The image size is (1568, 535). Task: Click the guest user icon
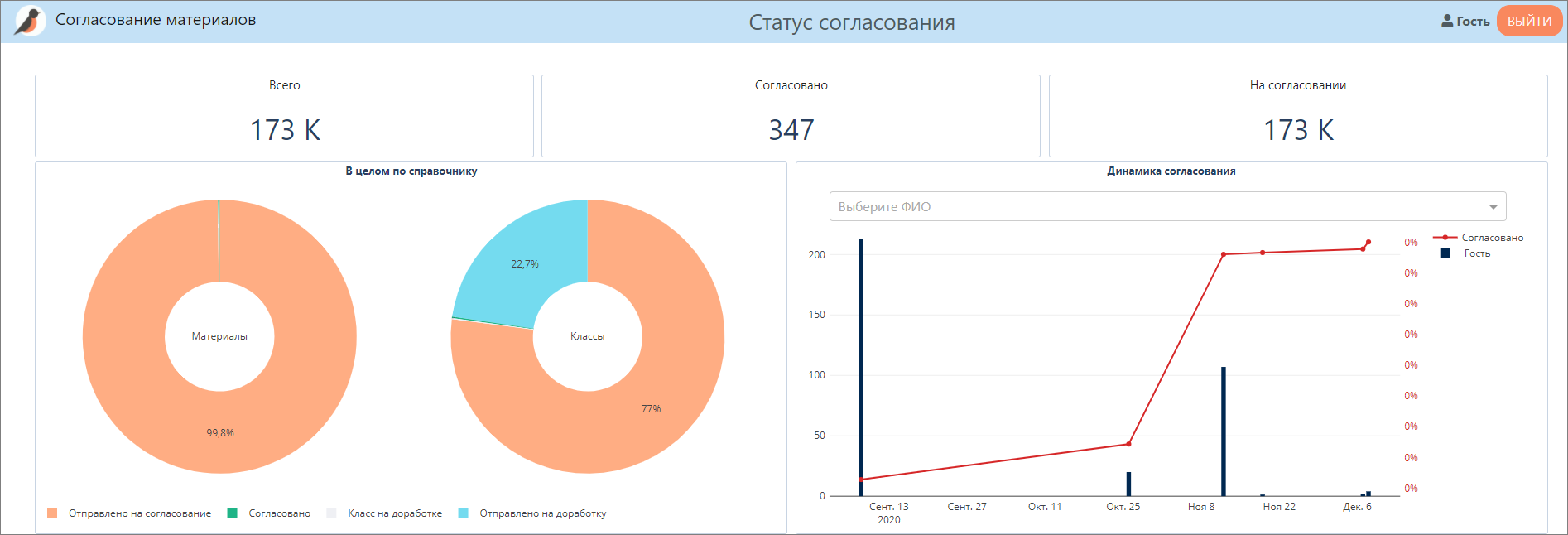point(1447,22)
